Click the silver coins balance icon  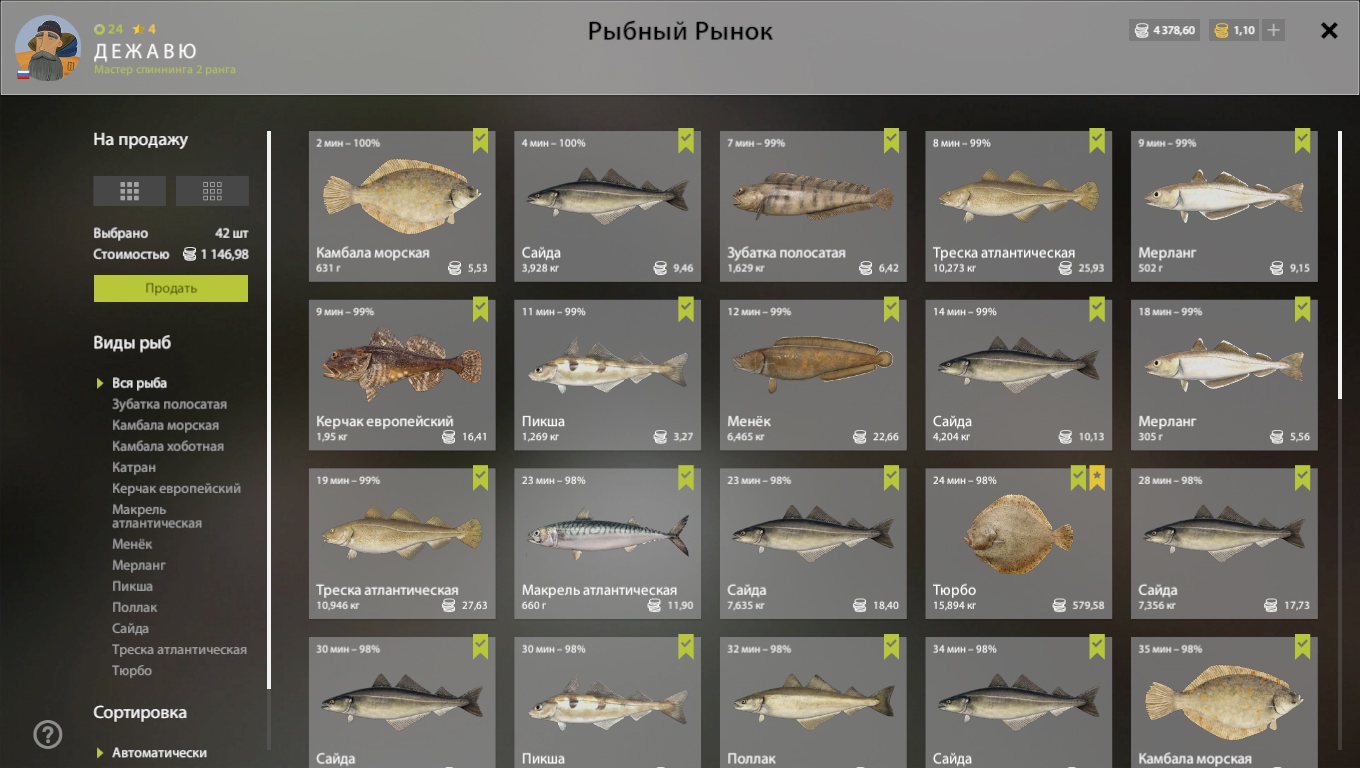click(x=1141, y=30)
